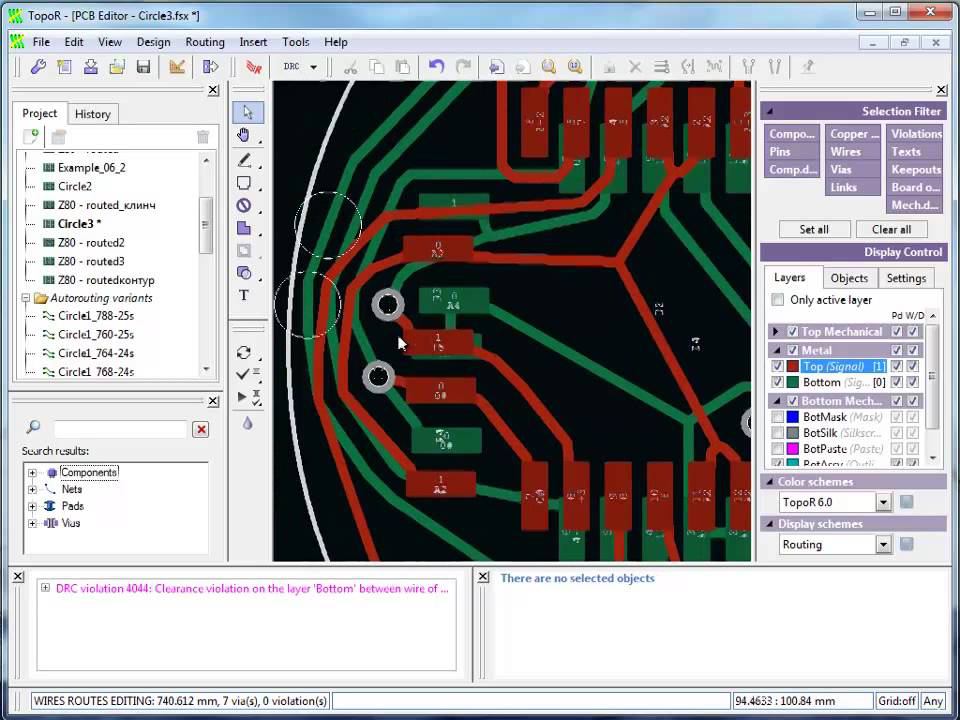The height and width of the screenshot is (720, 960).
Task: Click the redo arrow icon
Action: pyautogui.click(x=463, y=66)
